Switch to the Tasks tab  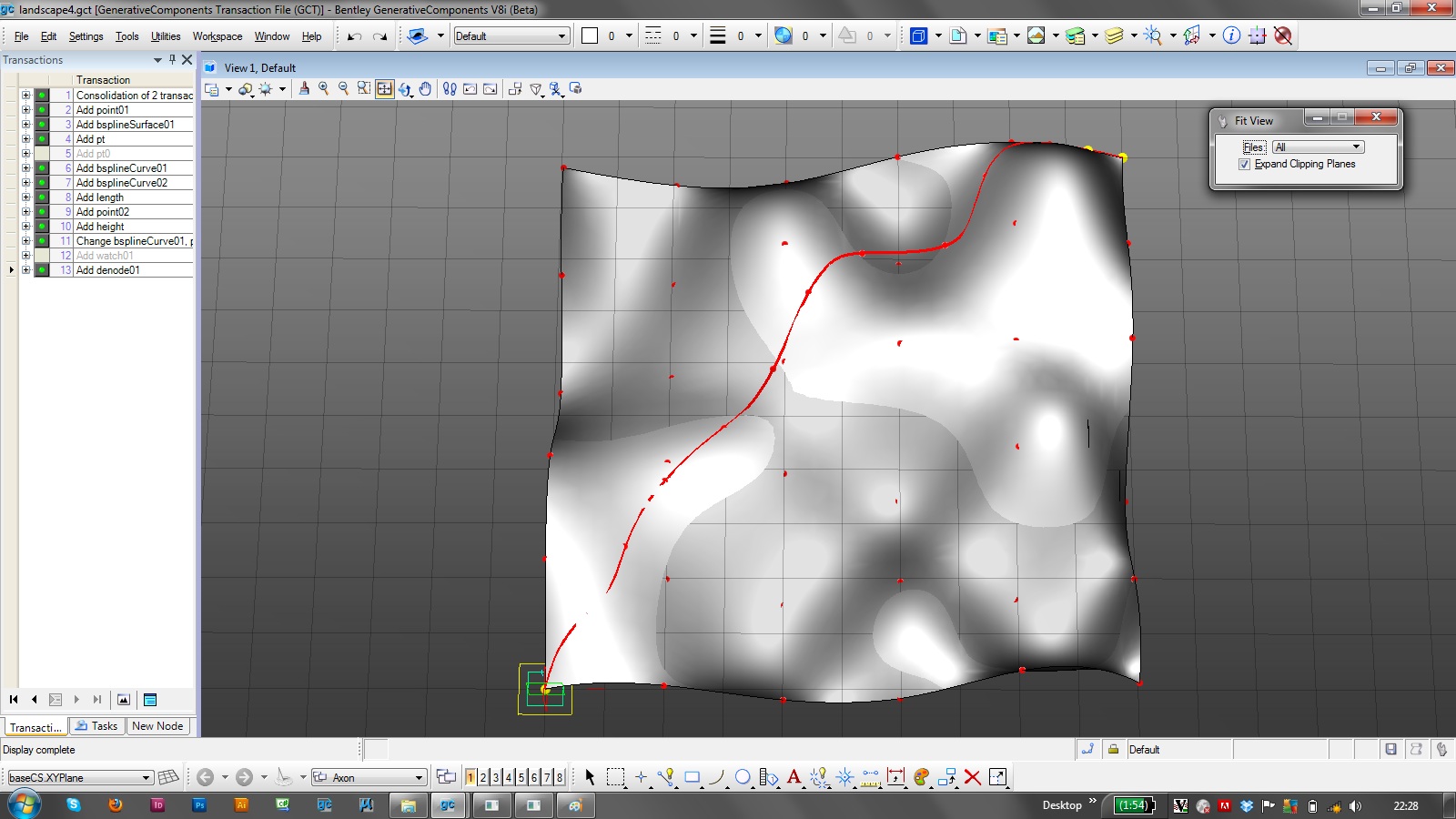(x=96, y=726)
